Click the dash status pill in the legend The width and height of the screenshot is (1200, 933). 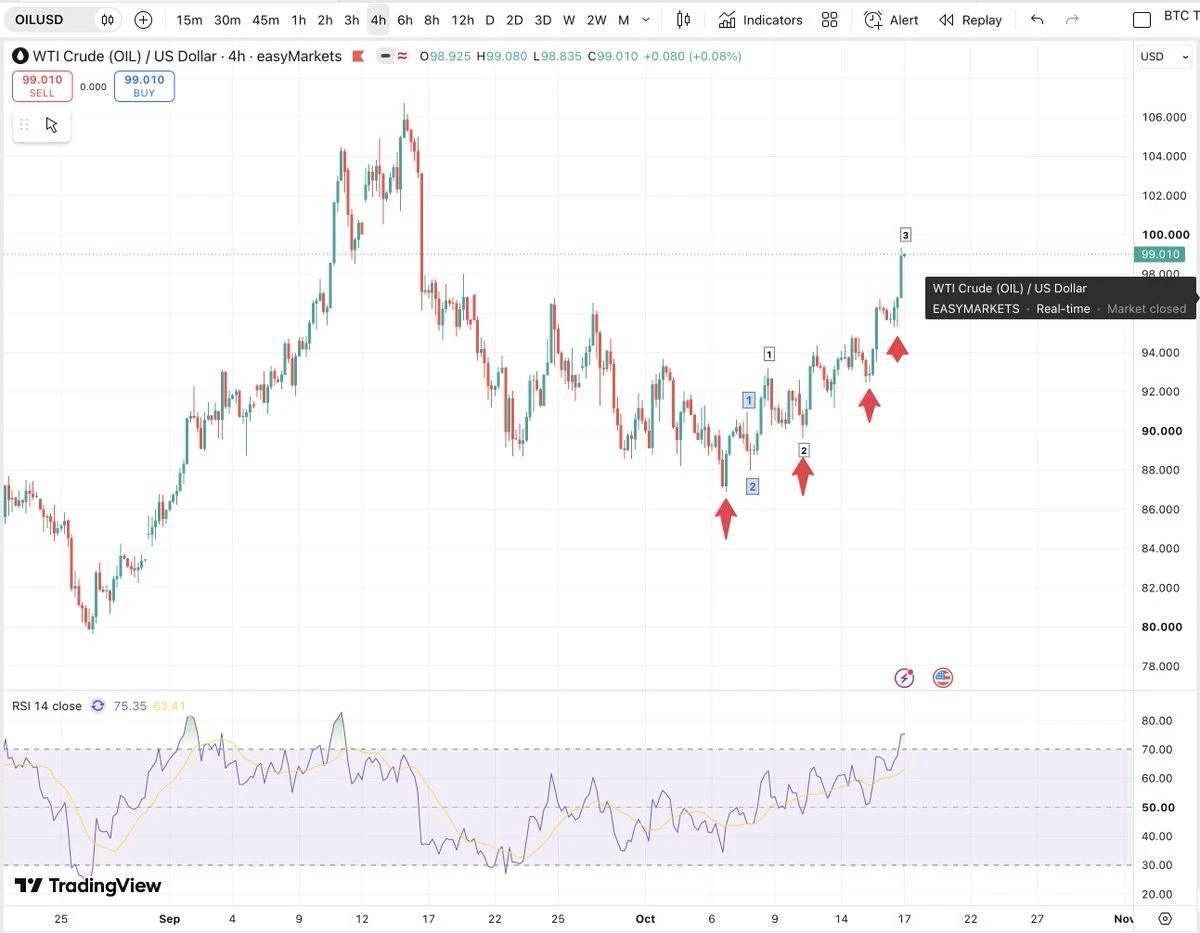[x=384, y=56]
